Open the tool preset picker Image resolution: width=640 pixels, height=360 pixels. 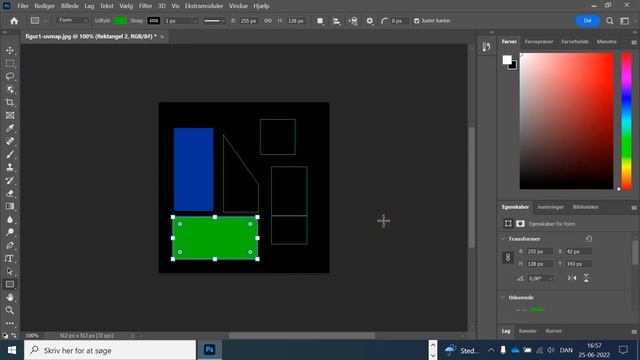click(x=39, y=20)
